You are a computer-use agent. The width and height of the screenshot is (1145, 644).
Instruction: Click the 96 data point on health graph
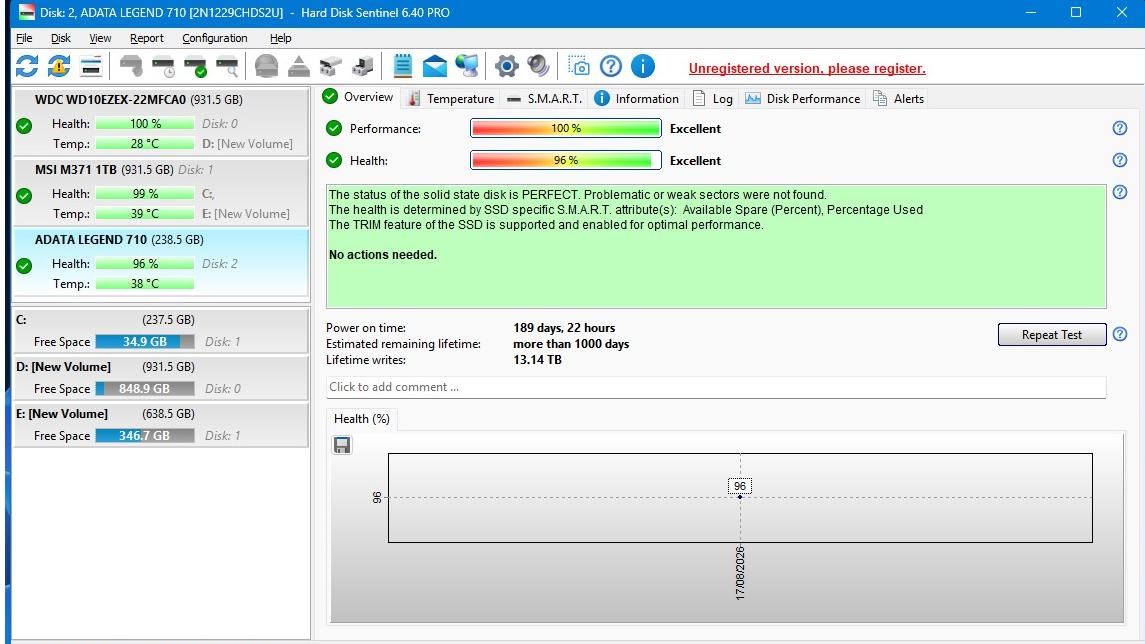pos(740,497)
